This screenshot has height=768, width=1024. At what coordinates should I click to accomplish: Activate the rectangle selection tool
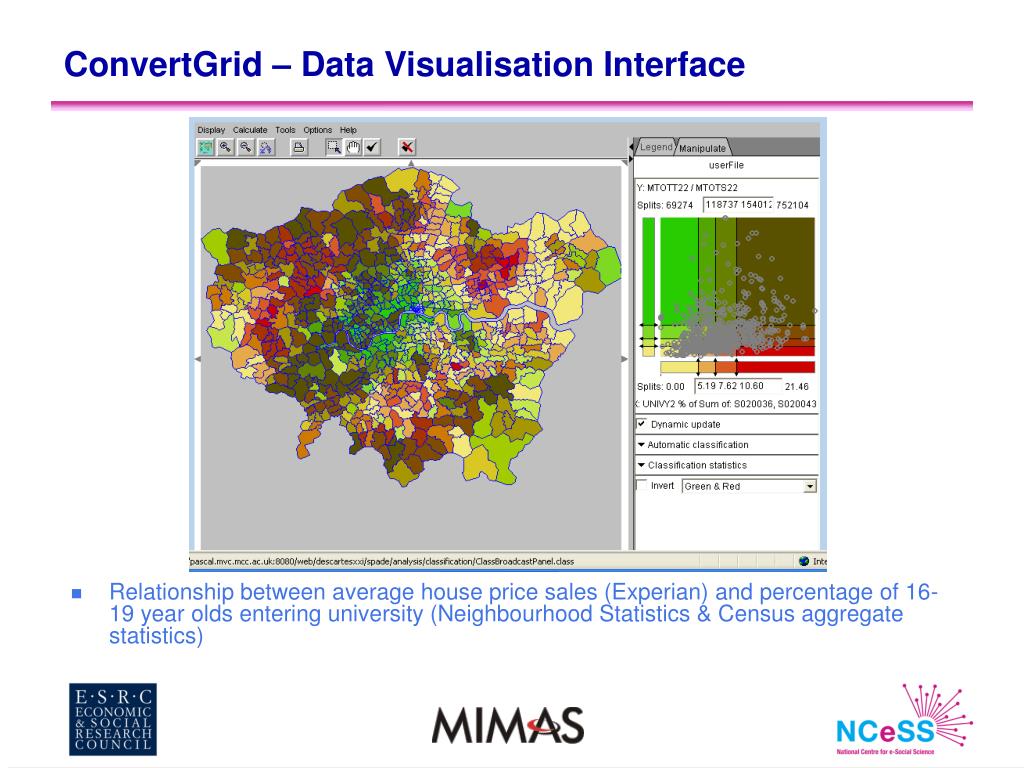334,148
